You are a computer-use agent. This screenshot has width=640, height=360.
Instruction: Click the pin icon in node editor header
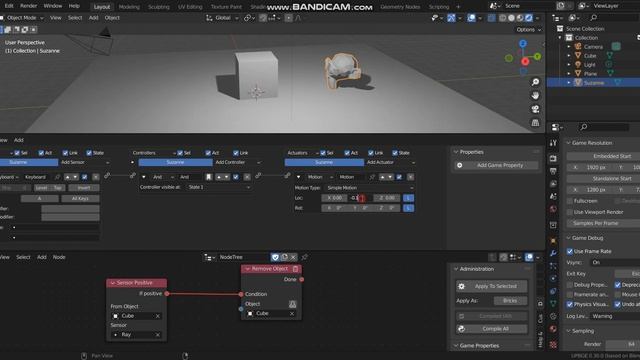tap(304, 257)
